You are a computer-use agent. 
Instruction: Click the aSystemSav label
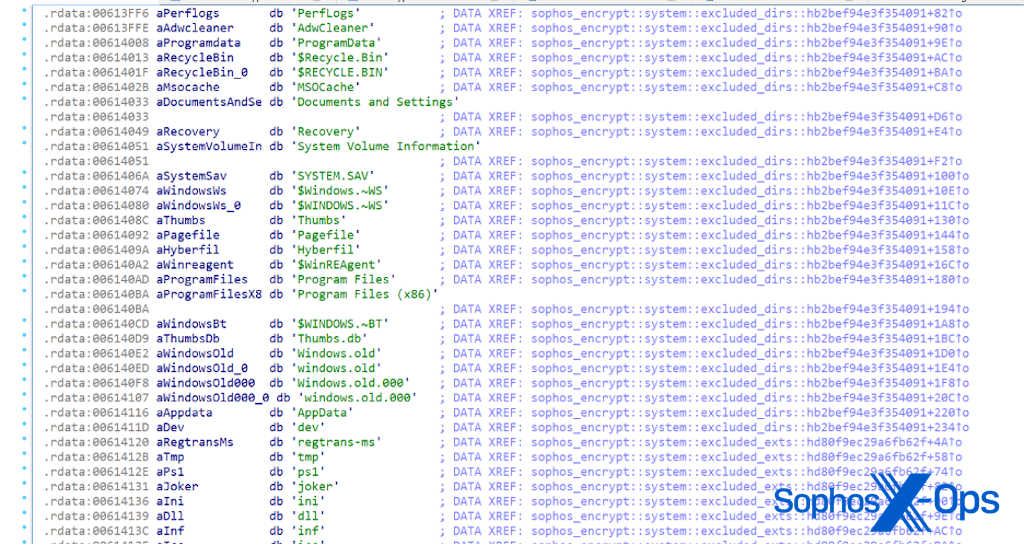191,176
